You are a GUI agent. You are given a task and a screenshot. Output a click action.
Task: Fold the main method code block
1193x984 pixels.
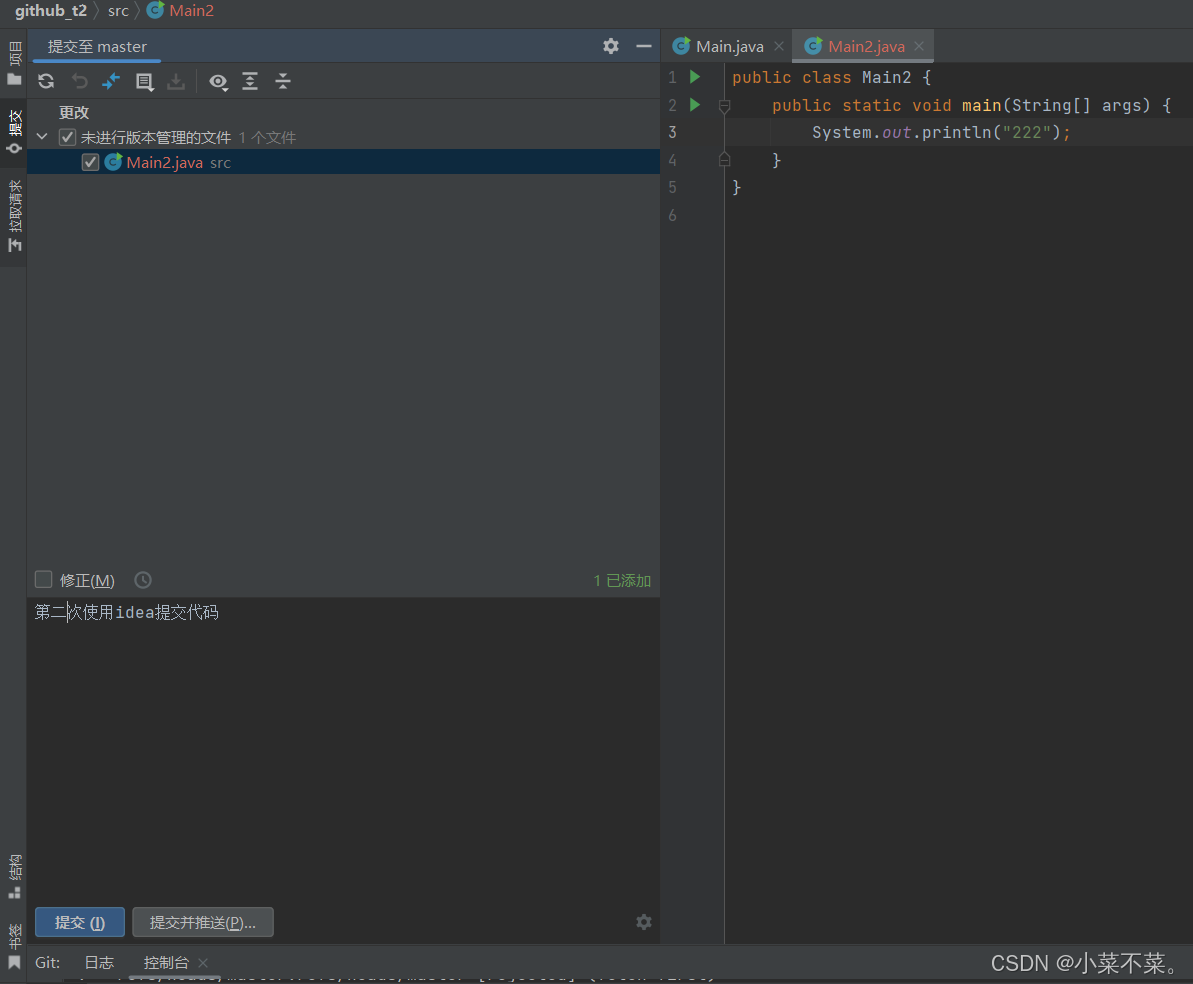(725, 105)
